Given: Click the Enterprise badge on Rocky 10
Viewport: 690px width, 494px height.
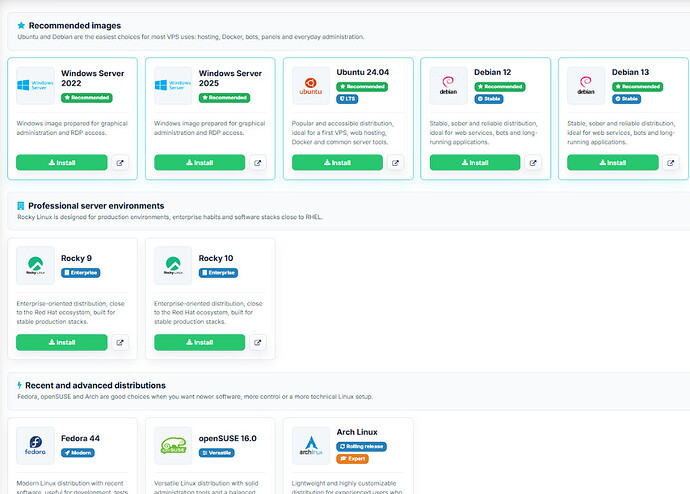Looking at the screenshot, I should point(218,273).
